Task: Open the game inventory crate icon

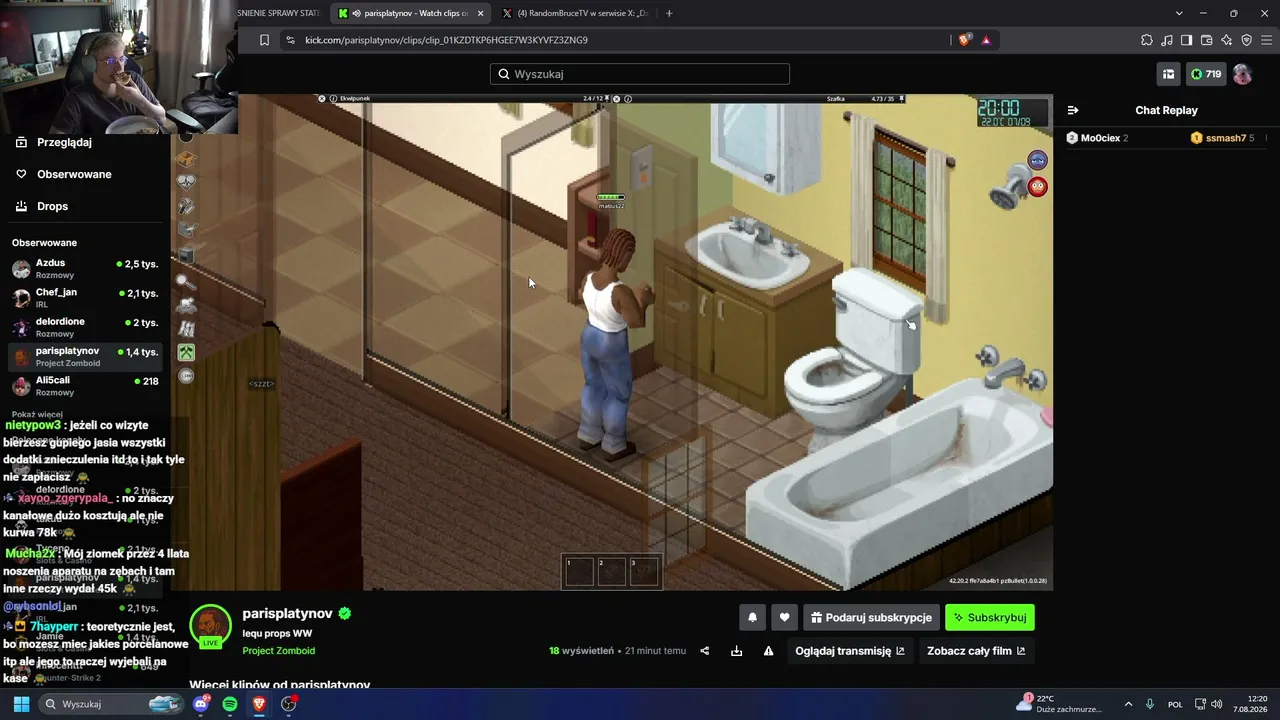Action: [186, 158]
